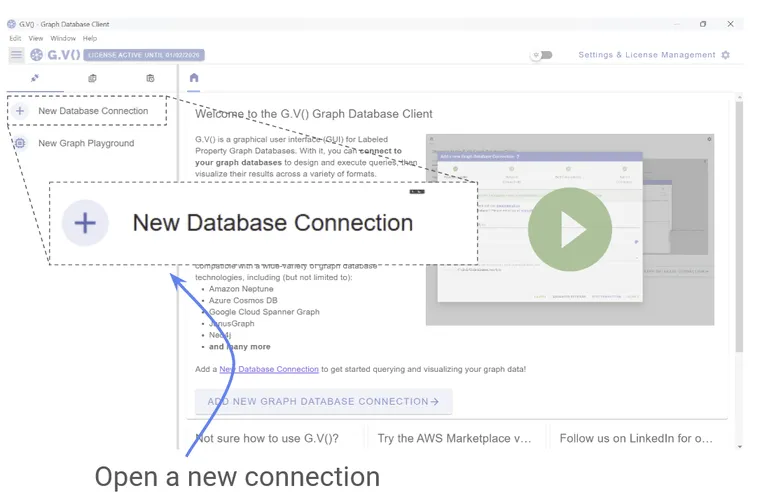
Task: Open the Edit menu
Action: (x=15, y=38)
